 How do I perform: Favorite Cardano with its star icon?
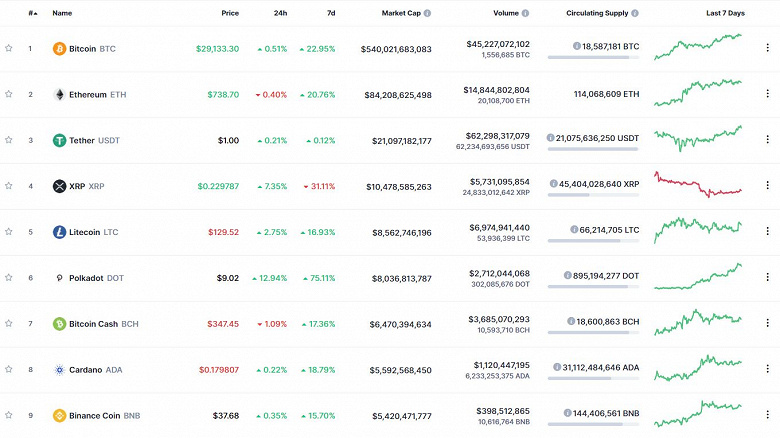pyautogui.click(x=9, y=369)
